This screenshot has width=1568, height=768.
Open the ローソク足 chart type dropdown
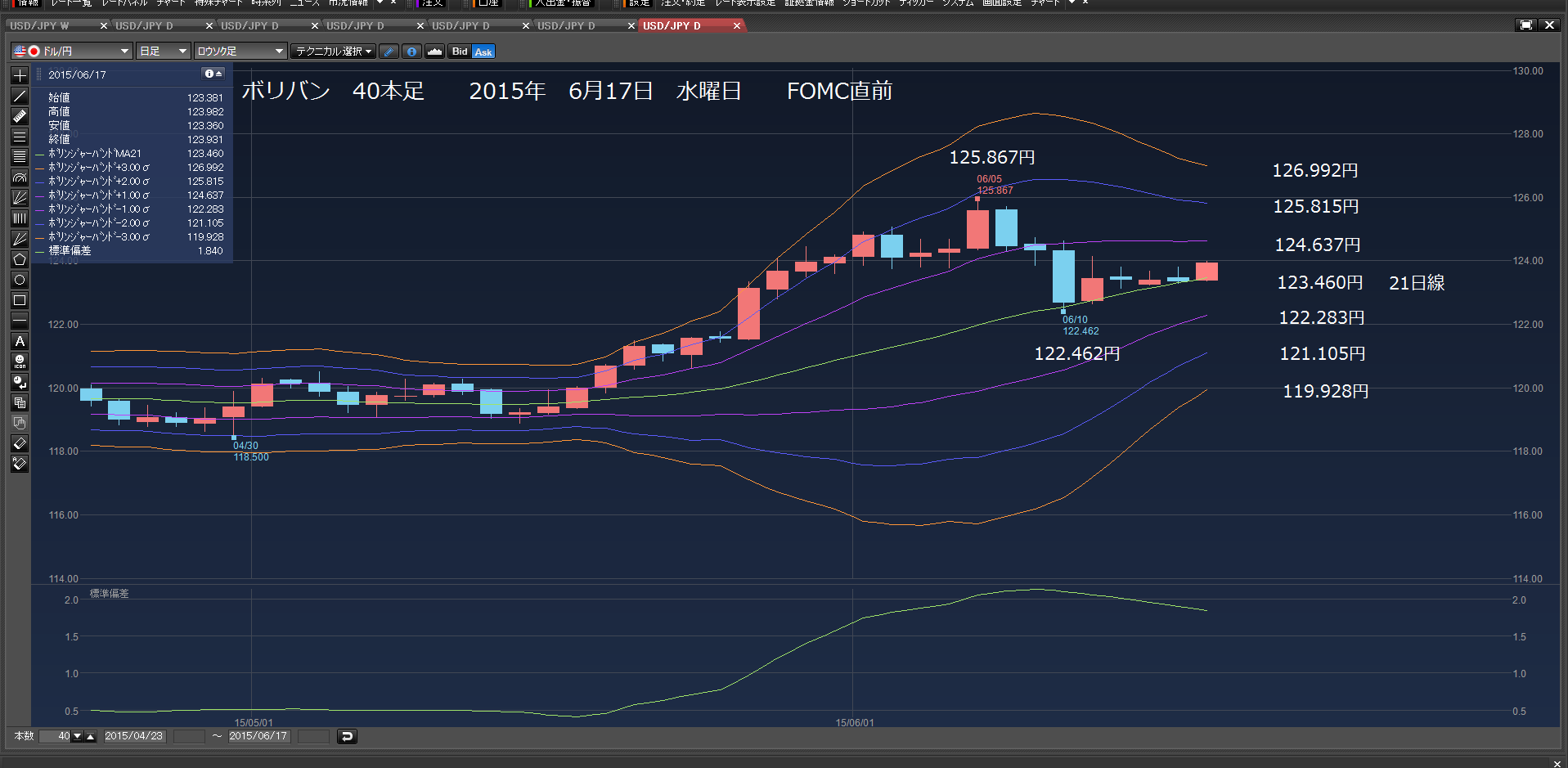[240, 52]
